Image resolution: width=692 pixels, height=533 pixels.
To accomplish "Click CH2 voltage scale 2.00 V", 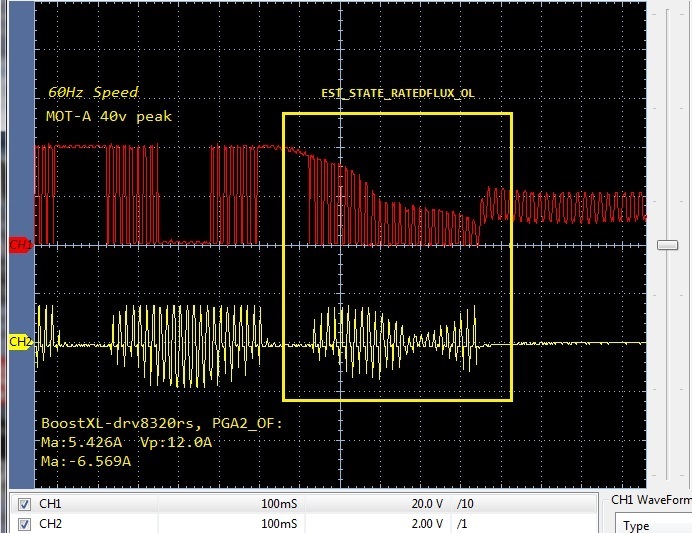I will click(427, 524).
